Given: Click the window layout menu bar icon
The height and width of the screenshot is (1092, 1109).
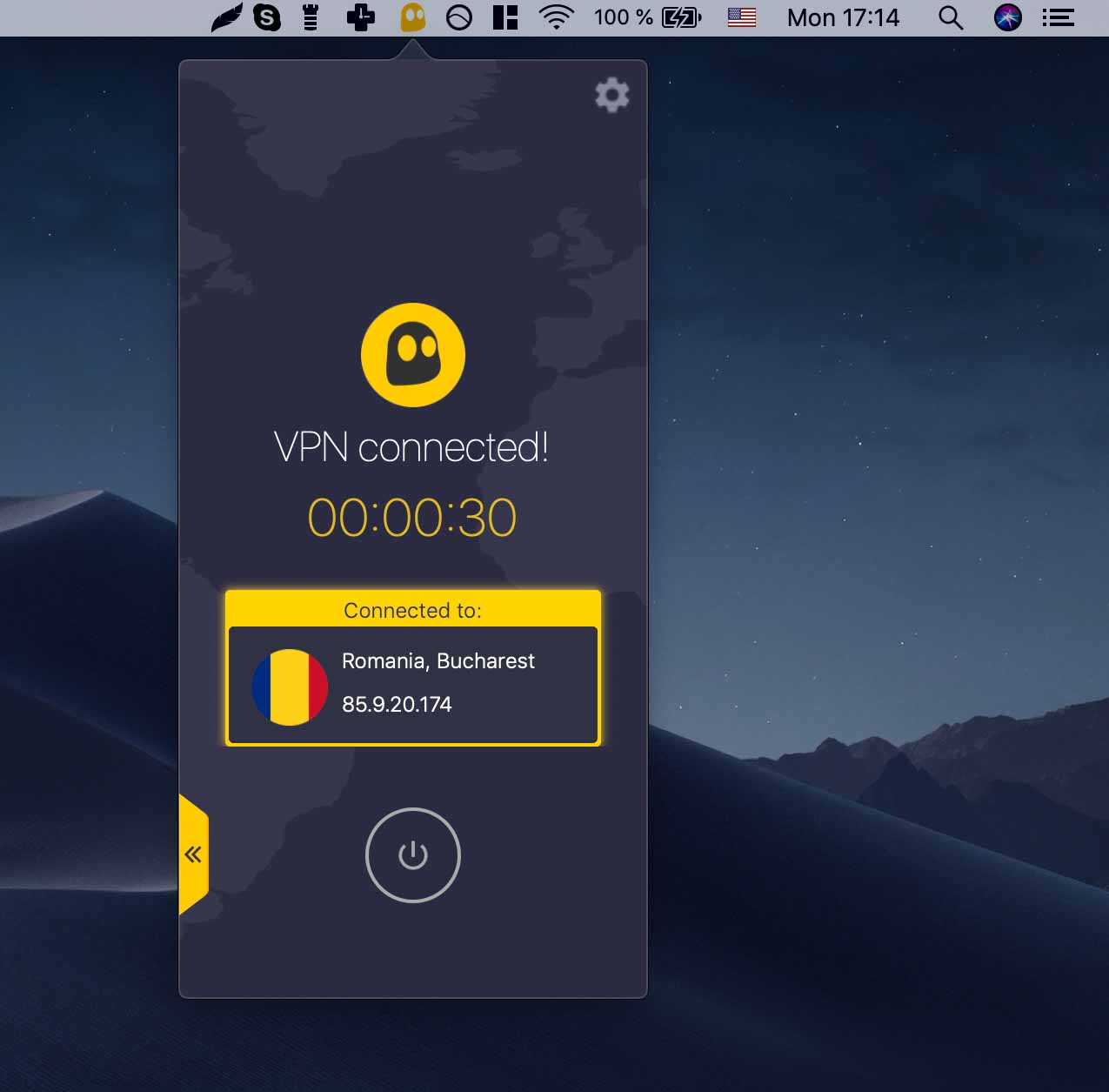Looking at the screenshot, I should click(505, 17).
